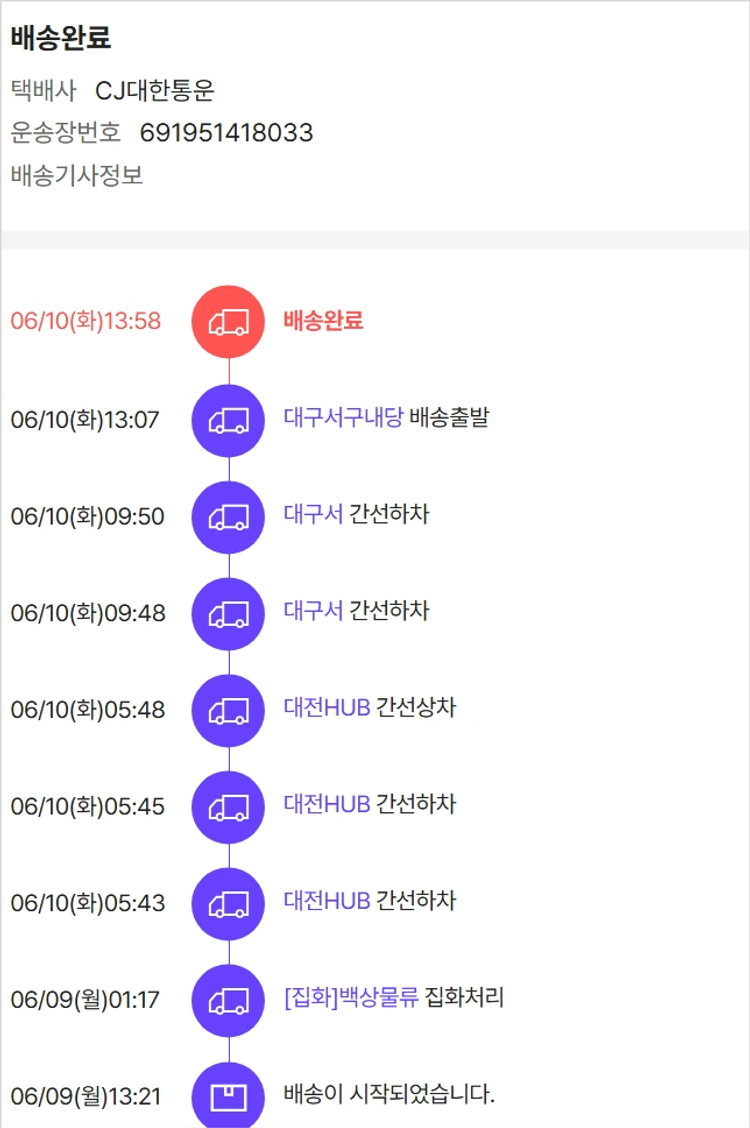Open 대전HUB link for 간선상차
This screenshot has width=750, height=1128.
coord(327,708)
